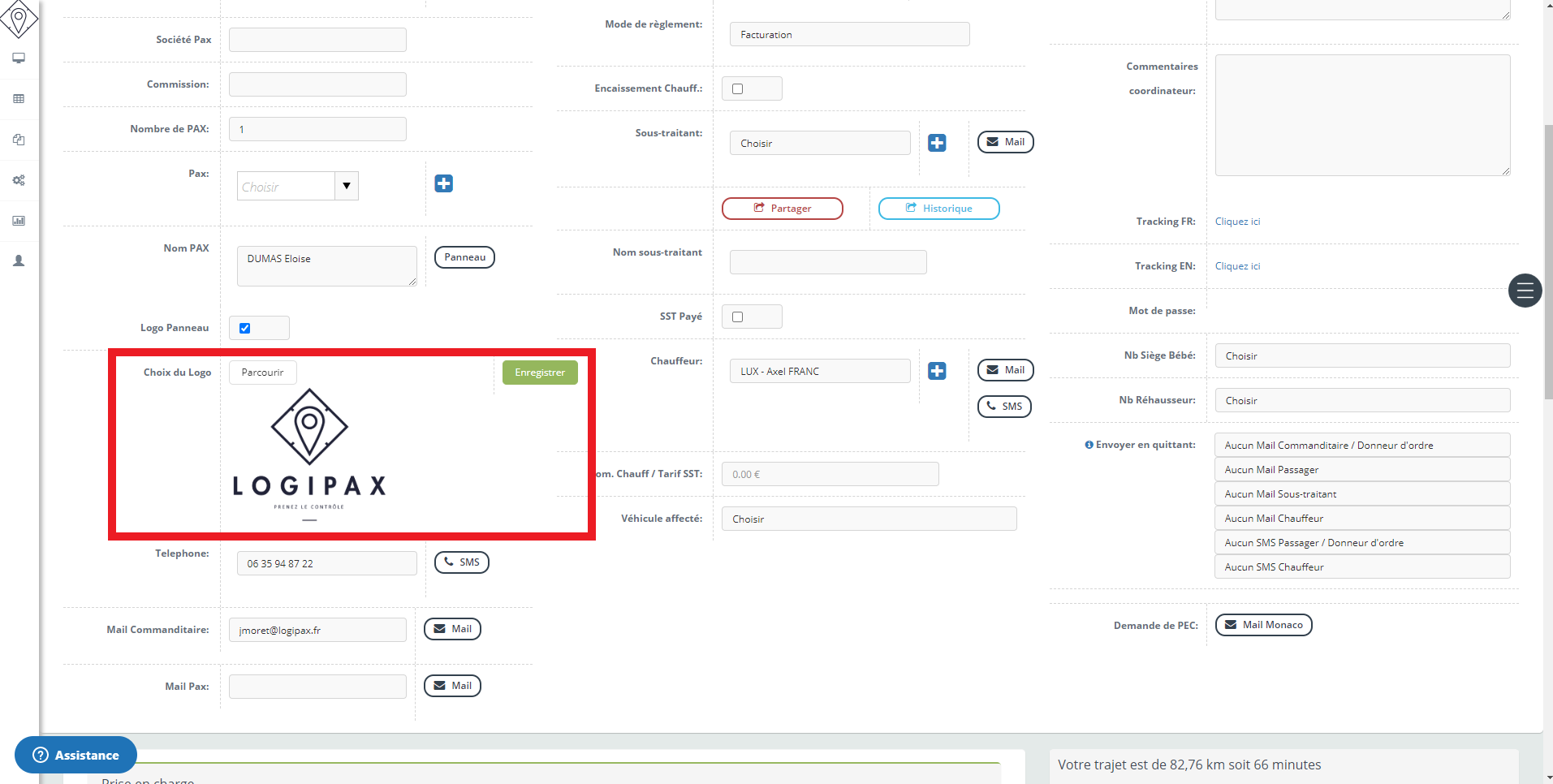Open the table grid icon in sidebar
The height and width of the screenshot is (784, 1553).
[x=19, y=99]
